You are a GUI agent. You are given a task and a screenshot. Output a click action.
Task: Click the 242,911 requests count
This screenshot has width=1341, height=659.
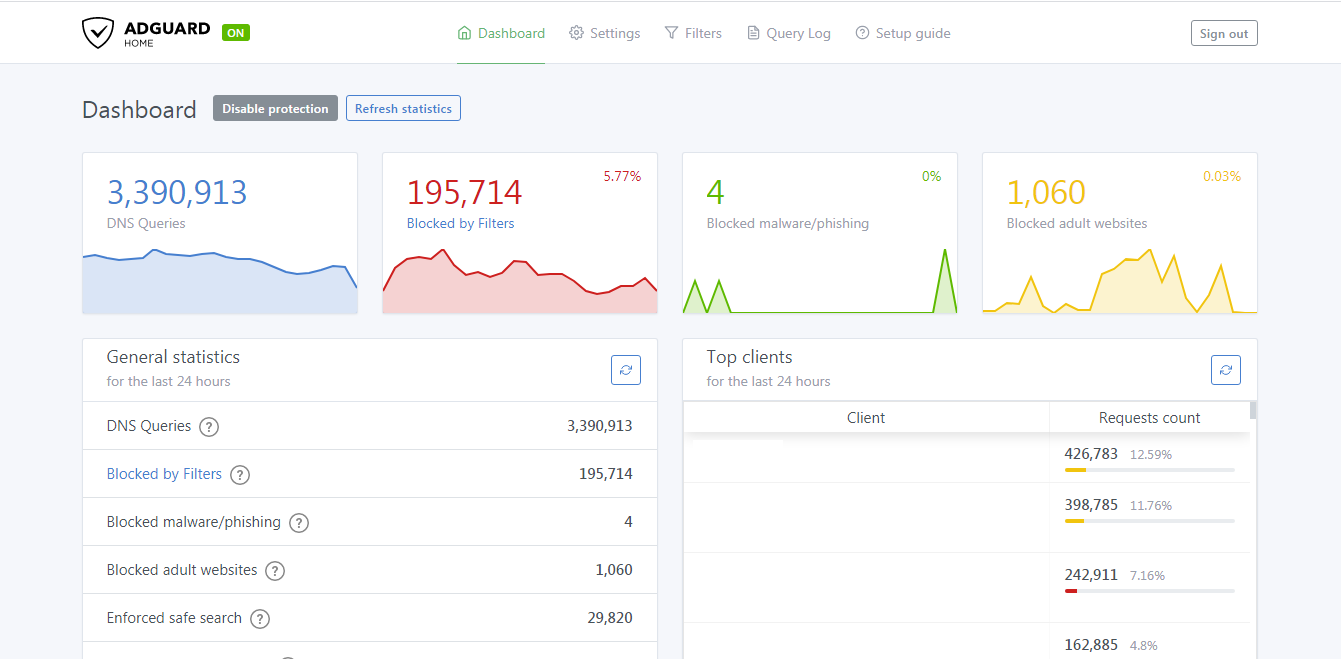1091,575
